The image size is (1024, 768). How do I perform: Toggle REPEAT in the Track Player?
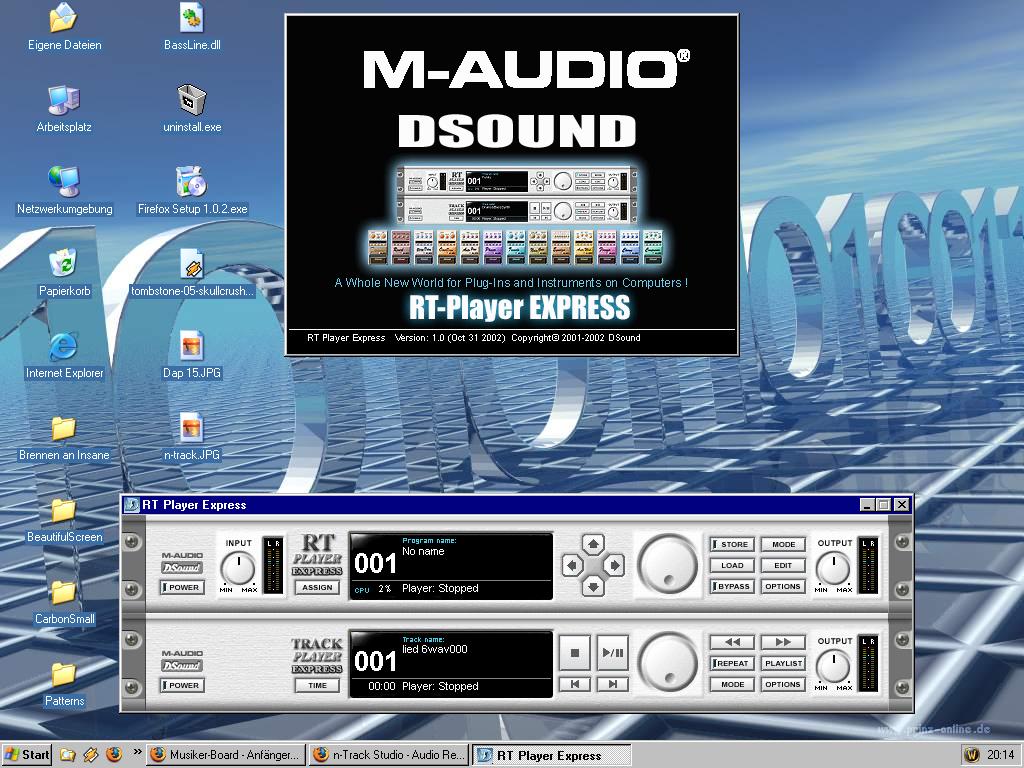(x=732, y=664)
